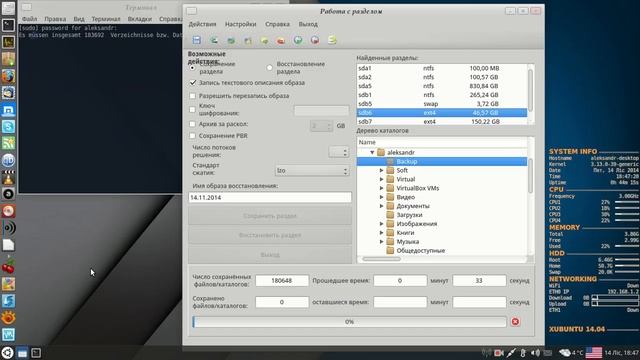The width and height of the screenshot is (640, 360).
Task: Select the 'Общедоступные' folder in tree
Action: point(420,251)
